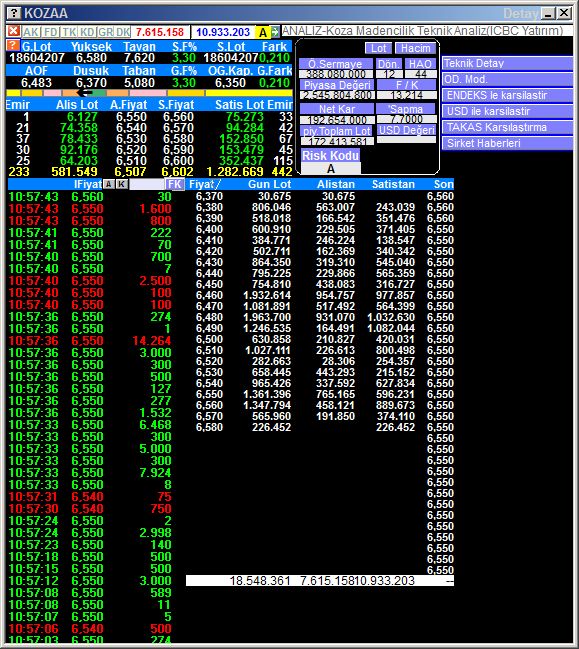This screenshot has height=649, width=579.
Task: Select the GR toolbar button
Action: 106,32
